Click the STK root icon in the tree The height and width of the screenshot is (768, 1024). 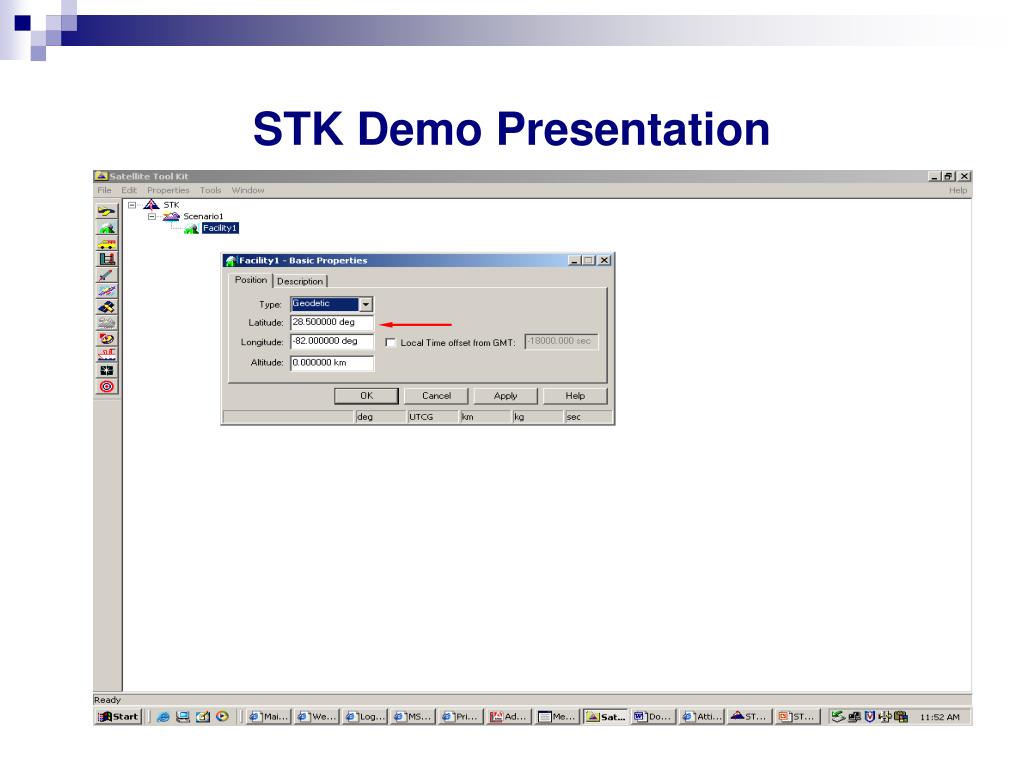coord(152,205)
